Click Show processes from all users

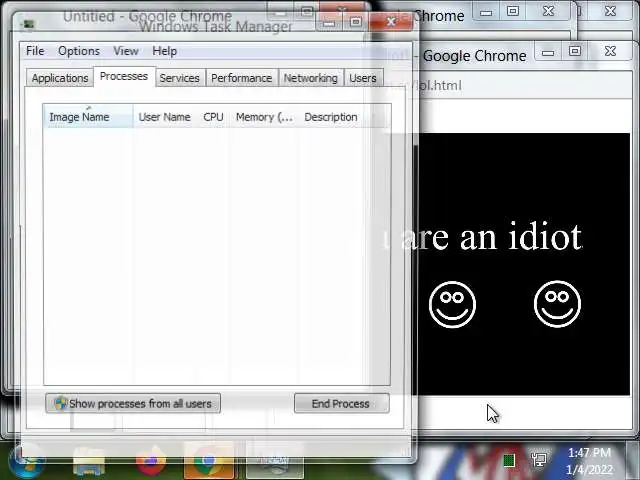[x=133, y=403]
